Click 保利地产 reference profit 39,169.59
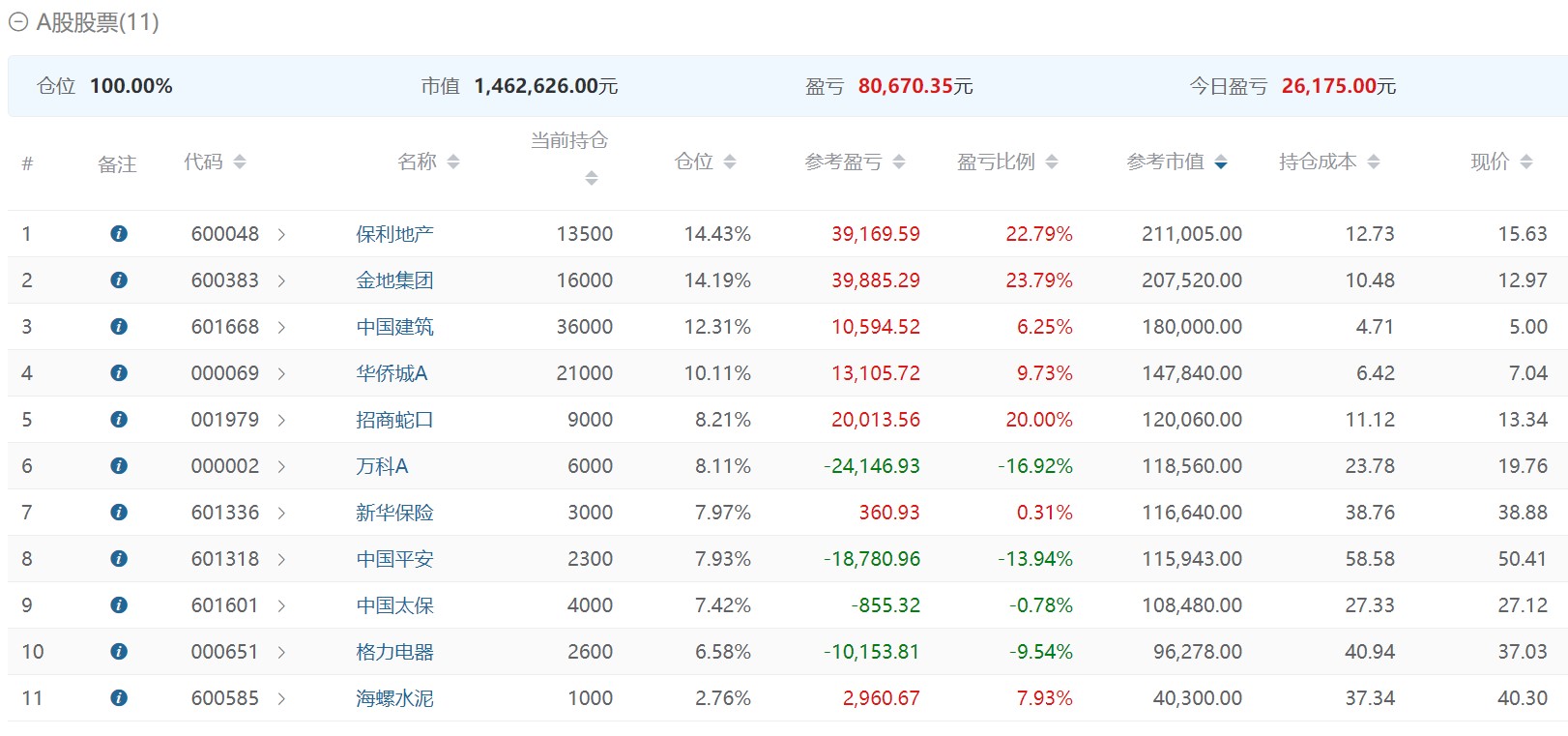The width and height of the screenshot is (1568, 736). [x=876, y=234]
